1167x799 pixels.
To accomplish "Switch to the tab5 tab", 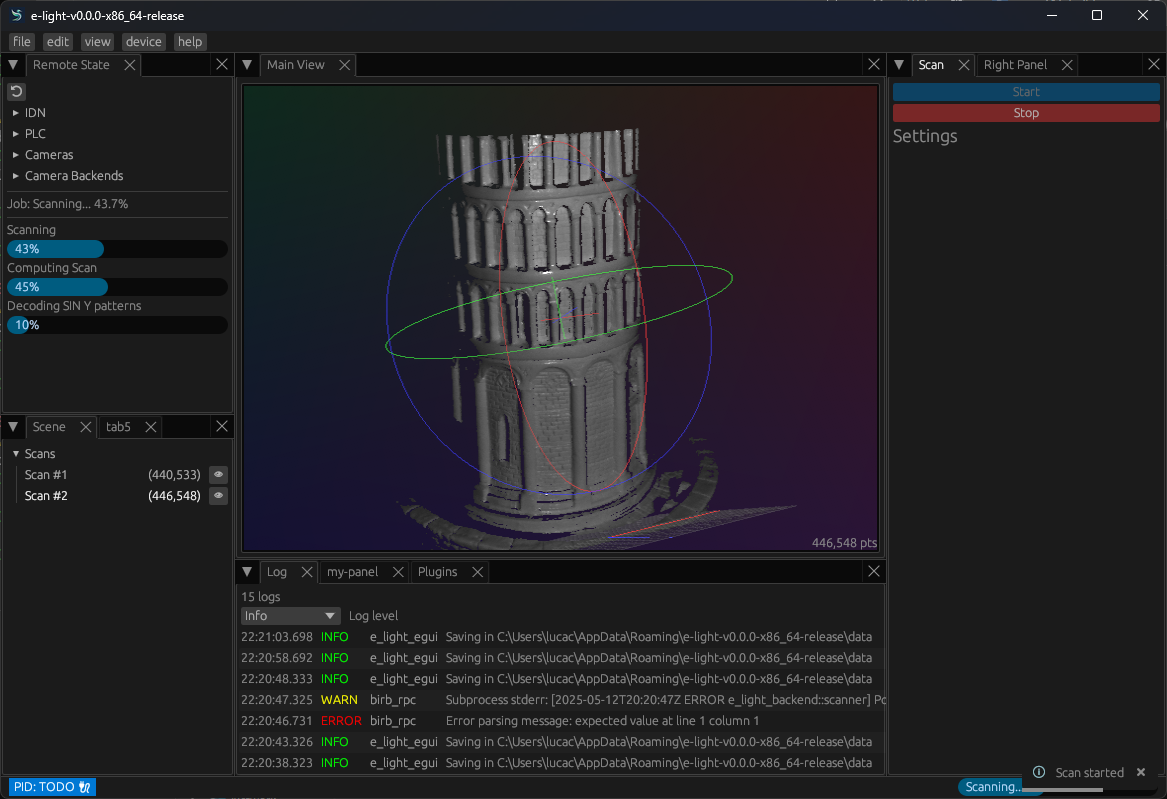I will (118, 427).
